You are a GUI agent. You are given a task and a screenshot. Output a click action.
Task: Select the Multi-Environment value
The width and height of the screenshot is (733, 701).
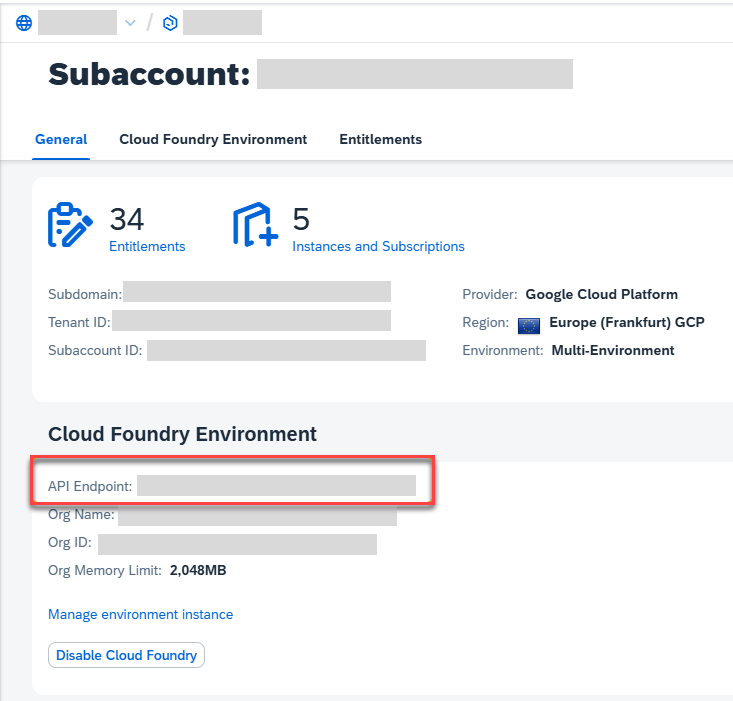[613, 350]
